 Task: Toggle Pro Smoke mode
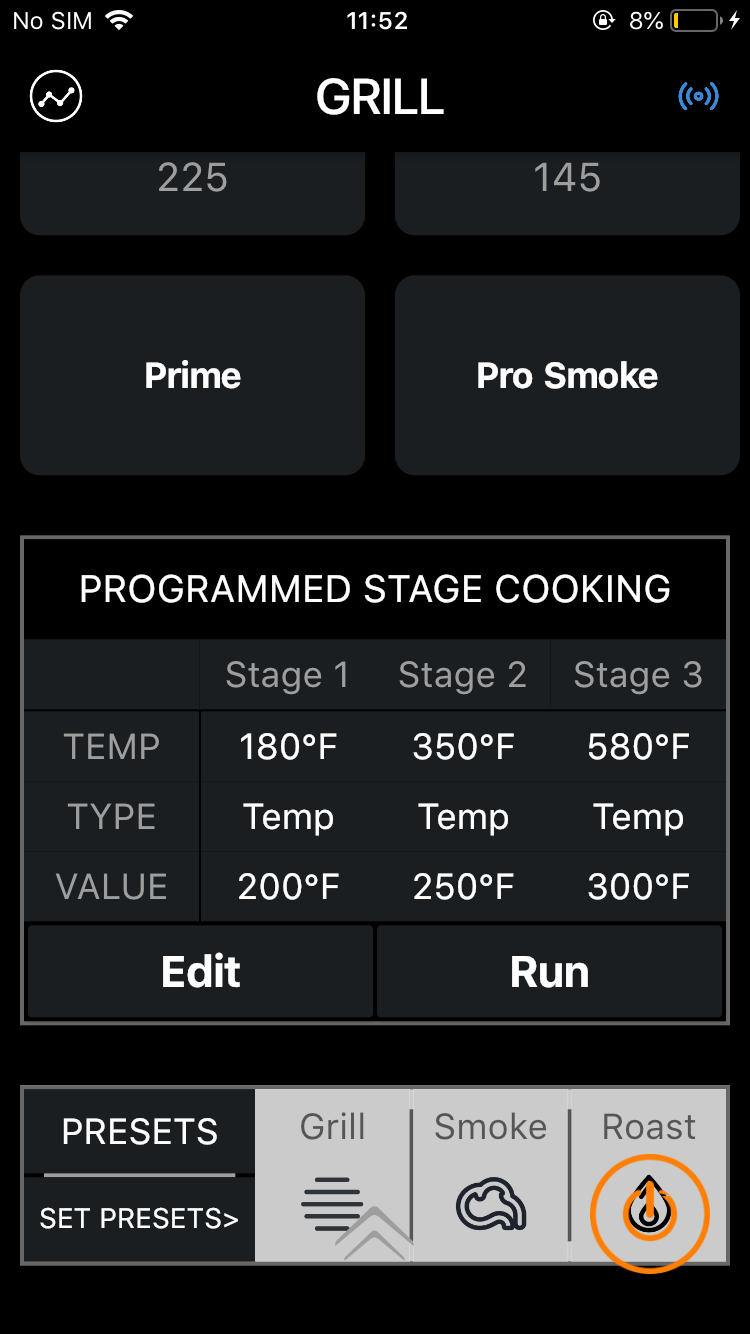(x=567, y=376)
